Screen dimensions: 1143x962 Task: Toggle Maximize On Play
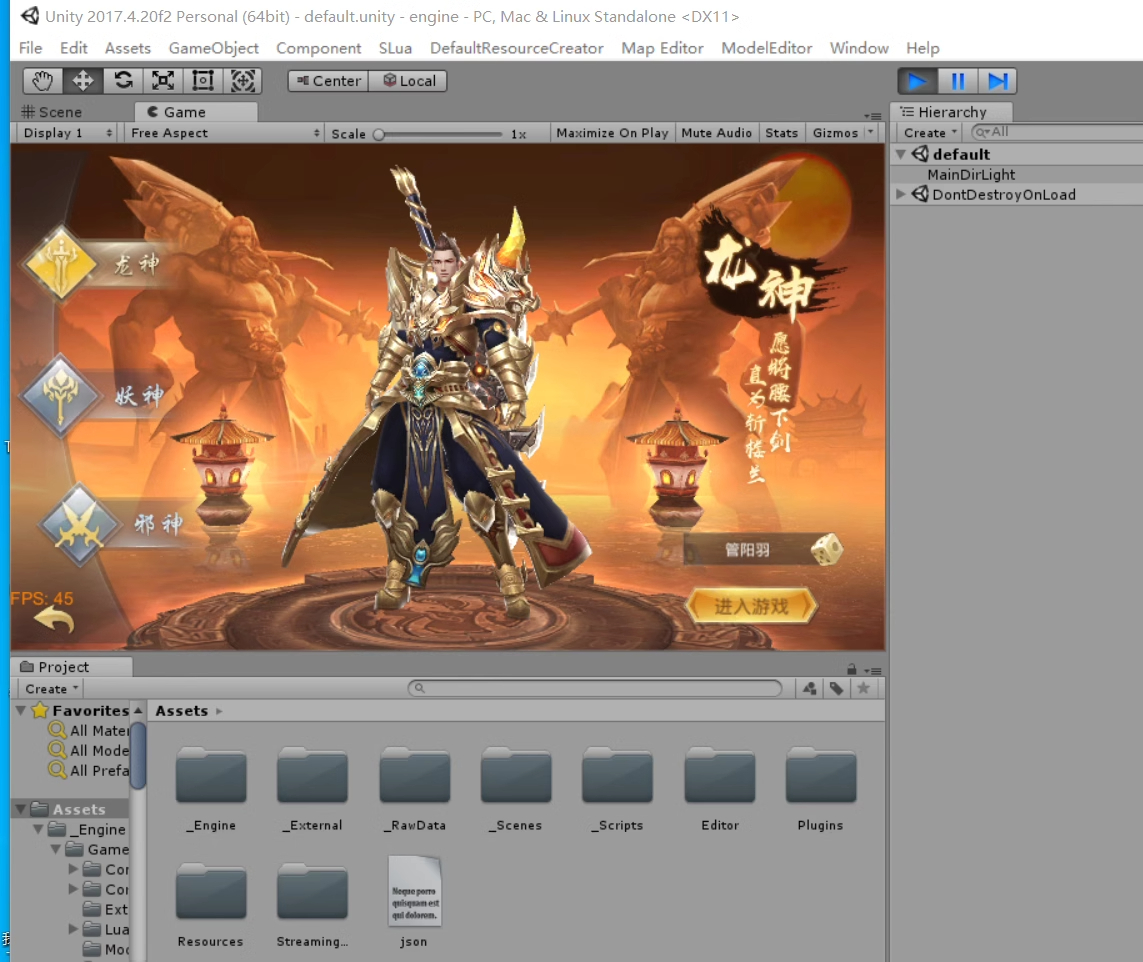[x=612, y=133]
